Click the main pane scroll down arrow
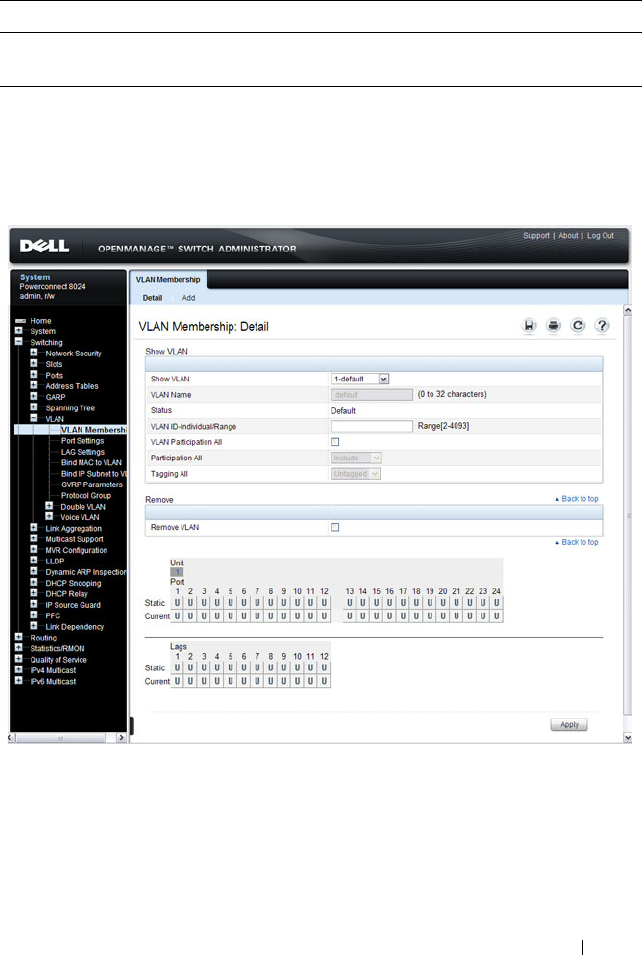The height and width of the screenshot is (955, 642). (x=628, y=738)
